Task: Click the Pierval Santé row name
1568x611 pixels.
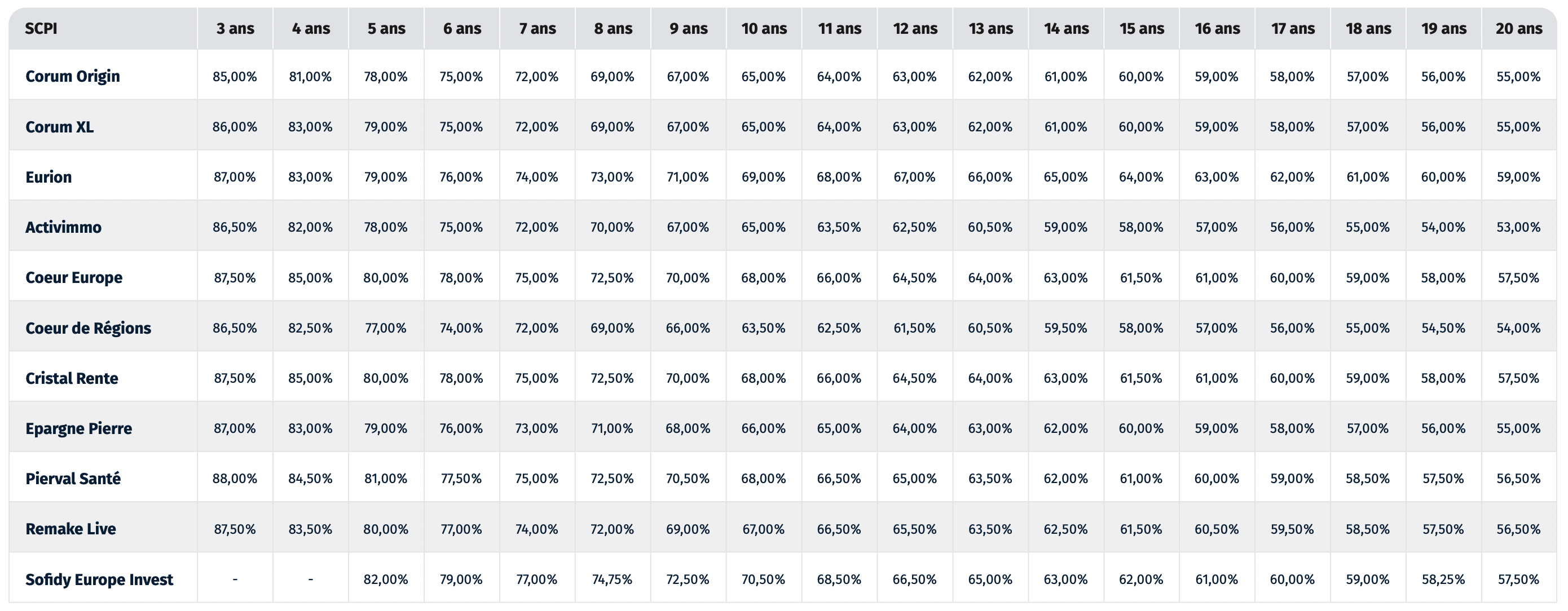Action: tap(73, 479)
